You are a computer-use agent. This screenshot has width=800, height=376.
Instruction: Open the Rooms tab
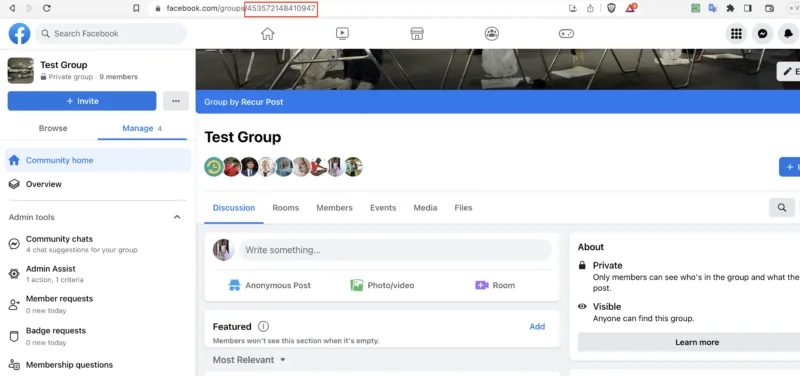(286, 208)
